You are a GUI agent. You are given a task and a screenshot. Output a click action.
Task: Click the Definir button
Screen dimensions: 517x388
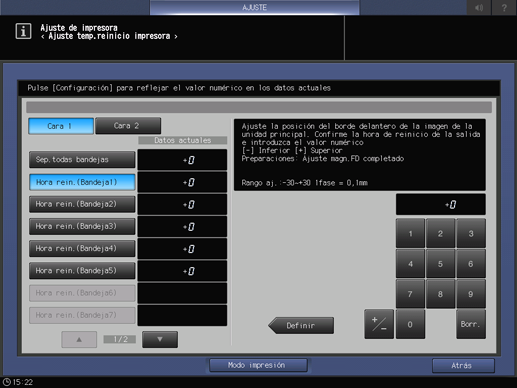tap(301, 325)
